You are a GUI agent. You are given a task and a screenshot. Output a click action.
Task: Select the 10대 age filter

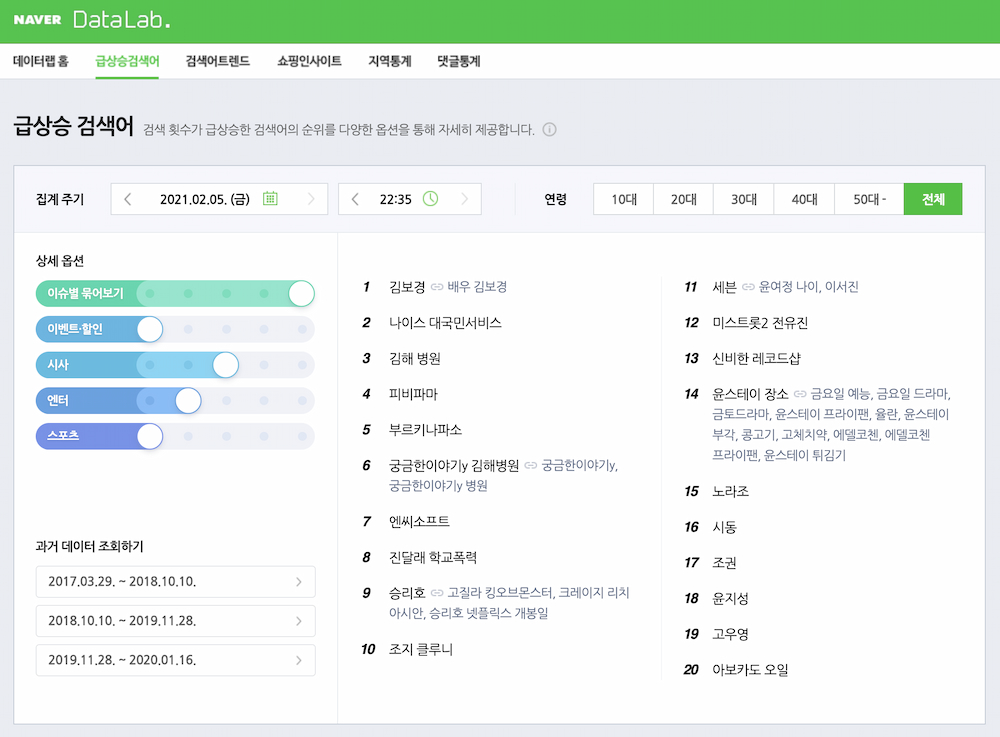point(624,199)
